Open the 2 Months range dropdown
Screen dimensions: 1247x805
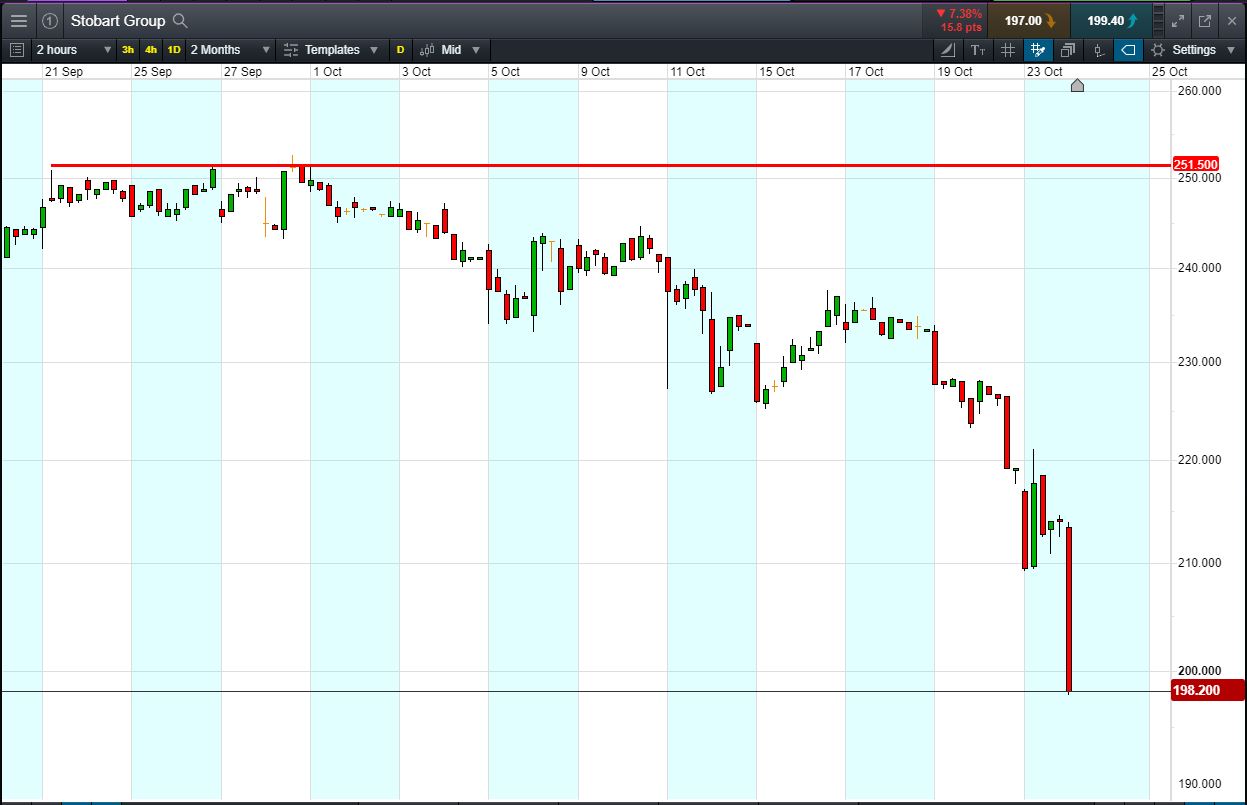230,49
